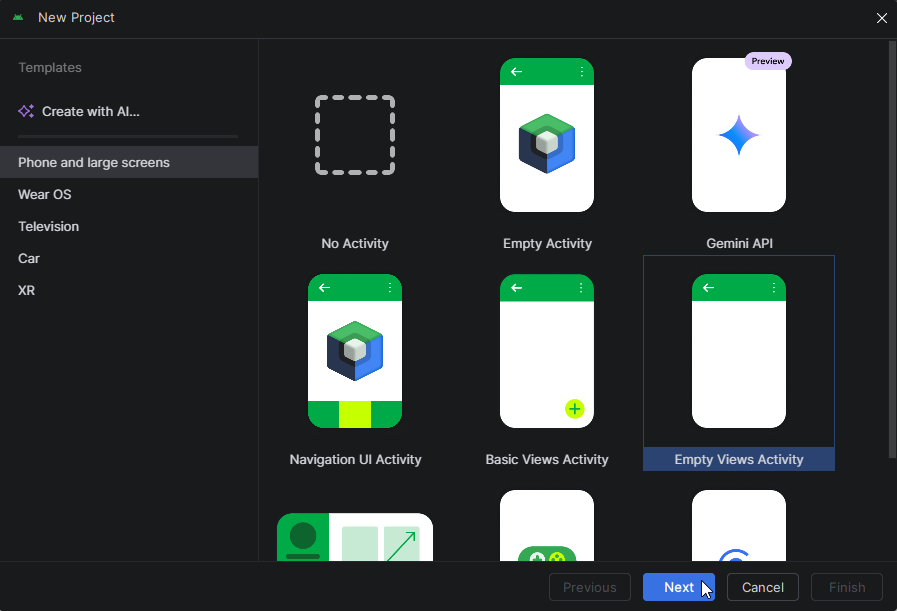Click the Preview badge on Gemini API

[x=768, y=61]
